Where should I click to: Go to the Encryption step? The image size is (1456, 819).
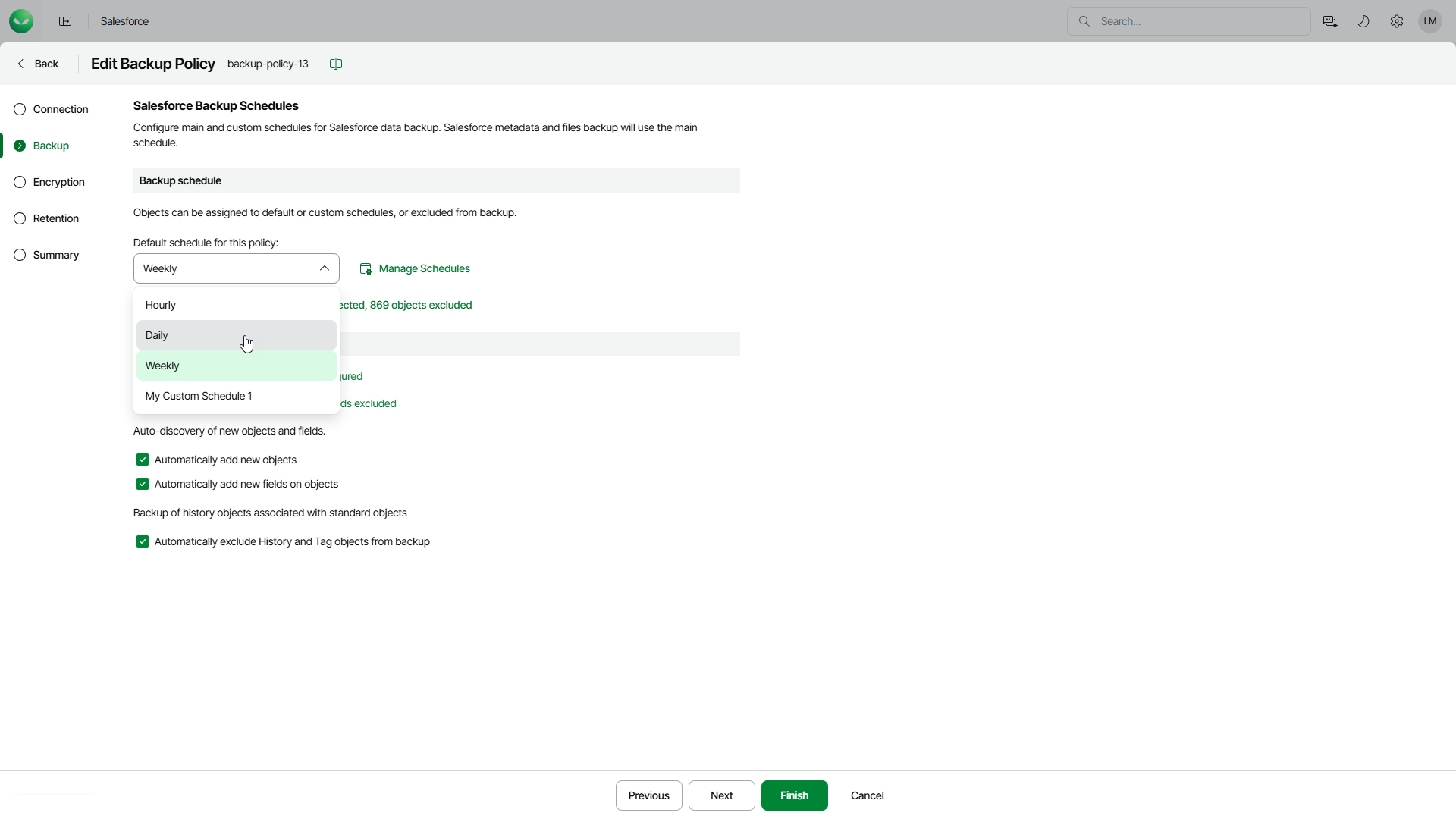tap(58, 182)
